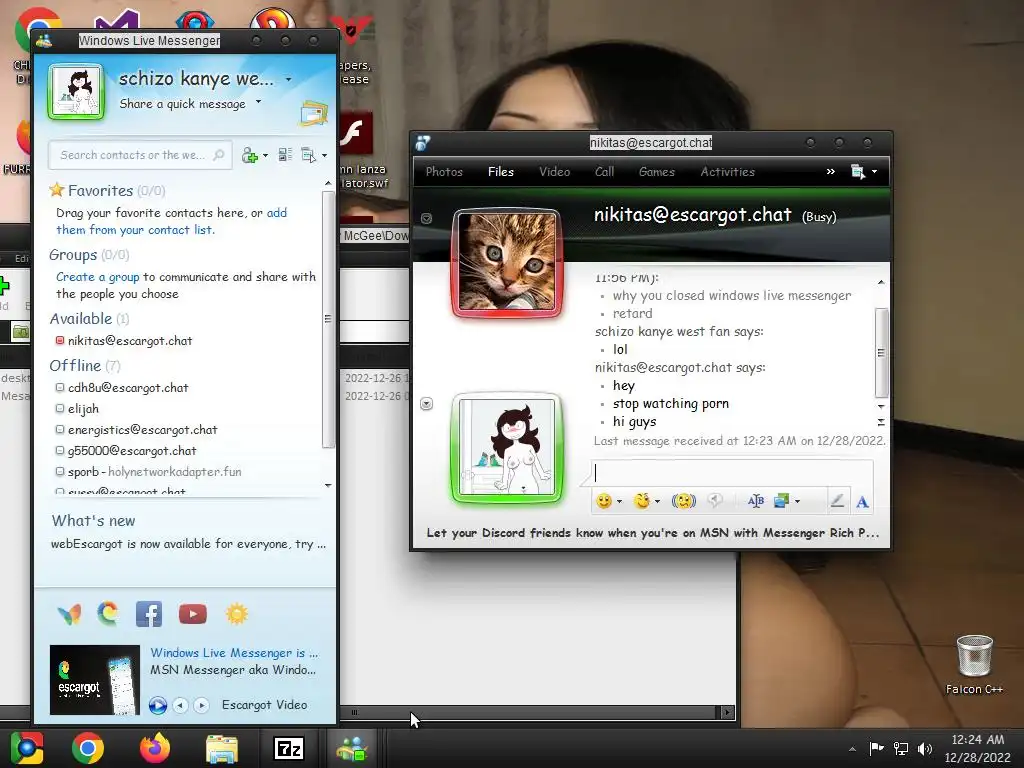Open the Video menu in chat
The image size is (1024, 768).
[x=554, y=172]
